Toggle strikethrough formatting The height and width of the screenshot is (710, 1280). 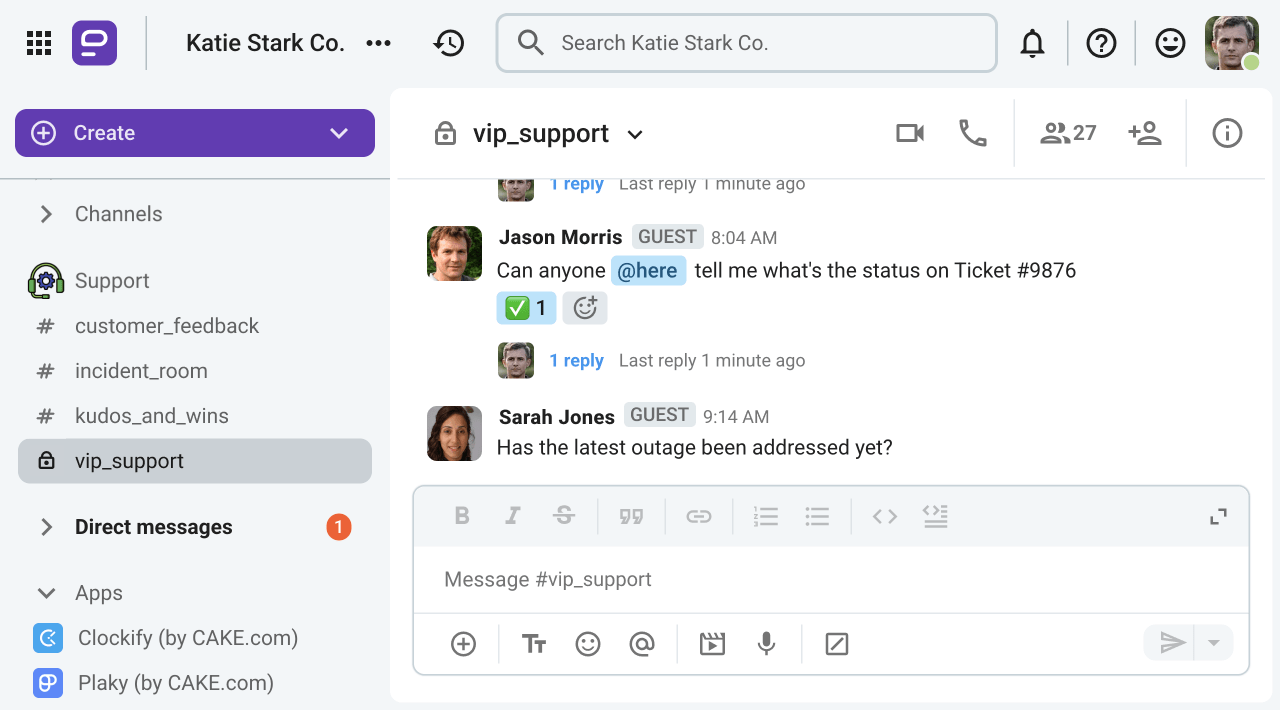[x=564, y=516]
